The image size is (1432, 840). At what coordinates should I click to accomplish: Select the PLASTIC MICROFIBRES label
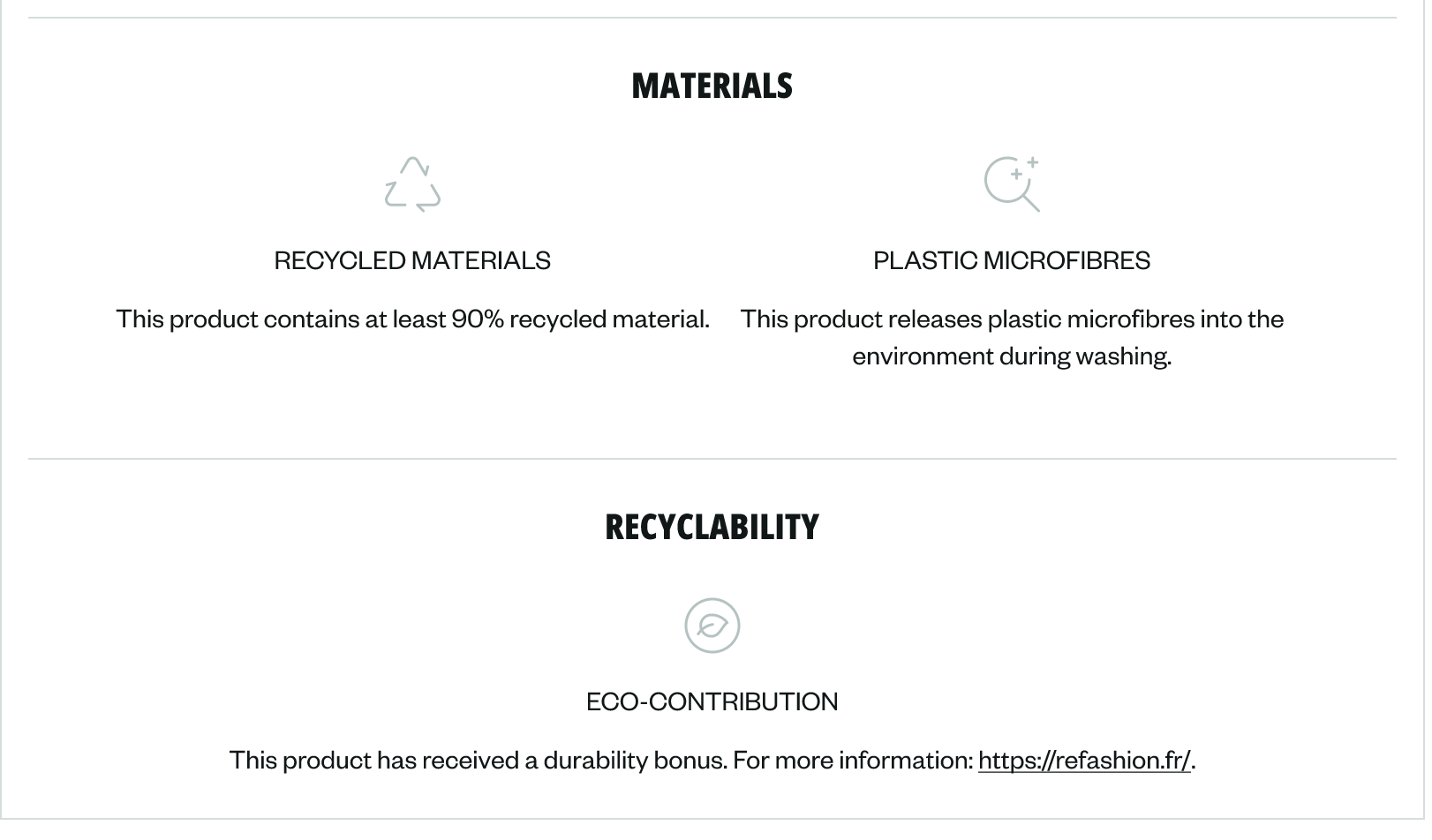coord(1012,260)
